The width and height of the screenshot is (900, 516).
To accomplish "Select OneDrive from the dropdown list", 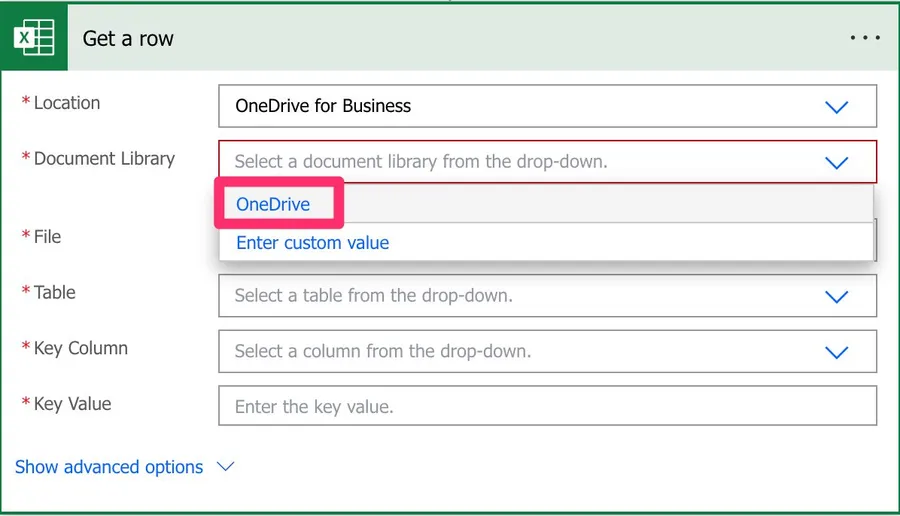I will pos(273,205).
